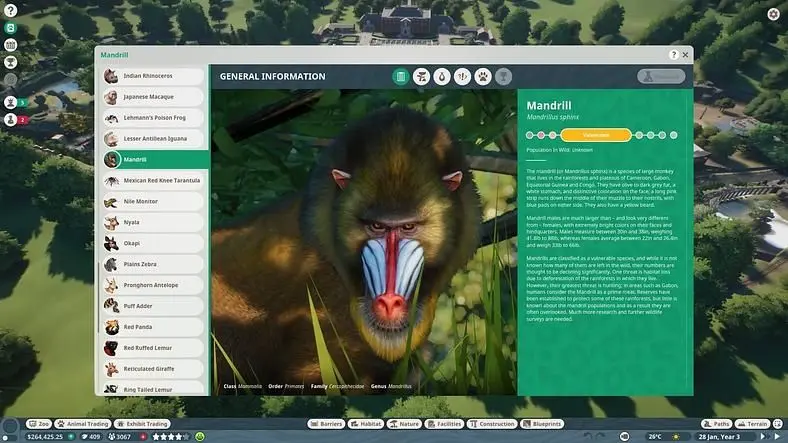Viewport: 788px width, 443px height.
Task: Click the orange Vulnerable conservation status marker
Action: [x=596, y=135]
